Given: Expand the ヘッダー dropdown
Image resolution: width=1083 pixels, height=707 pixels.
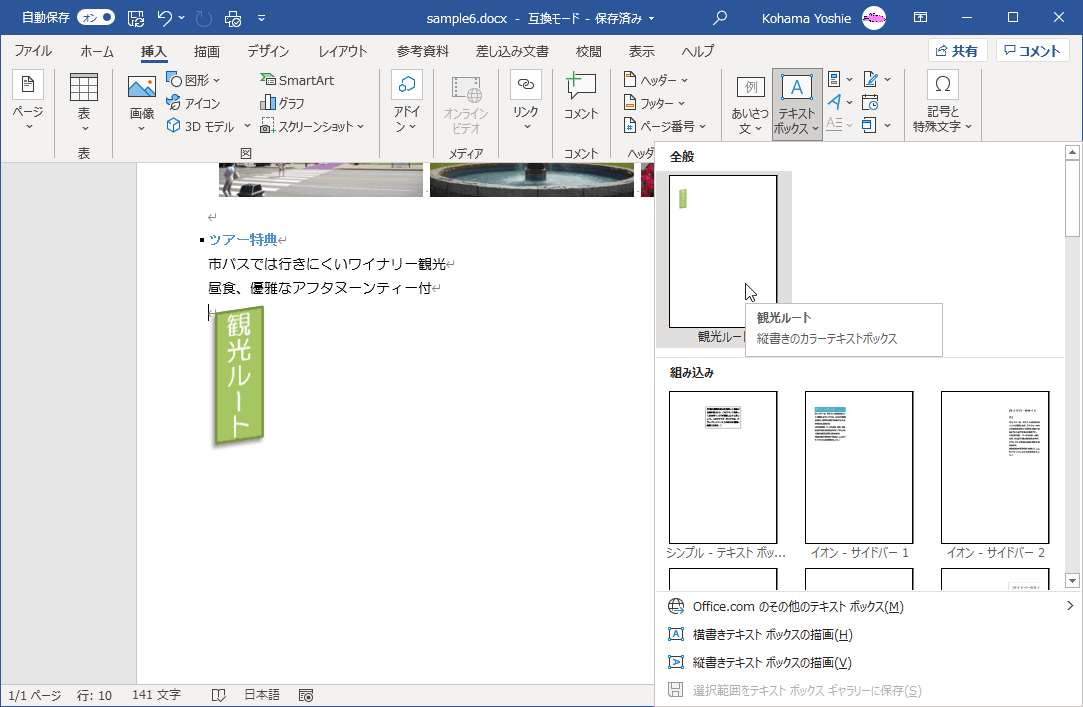Looking at the screenshot, I should pos(655,80).
